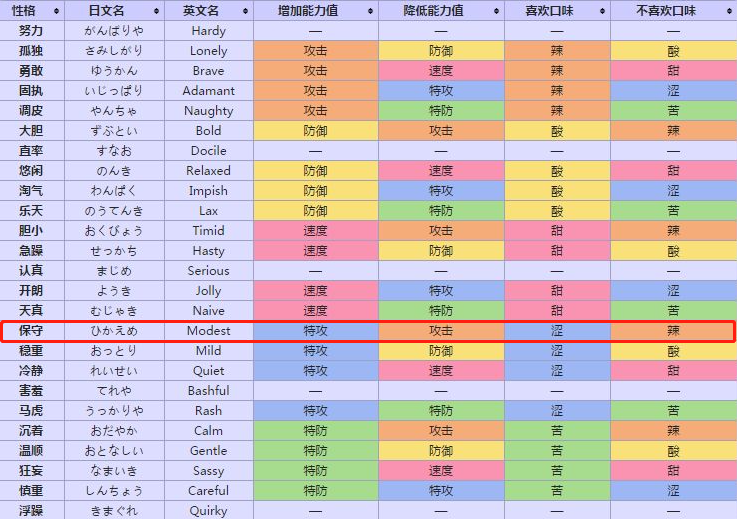This screenshot has height=519, width=737.
Task: Sort by 喜欢口味 column sort arrows
Action: [x=602, y=11]
